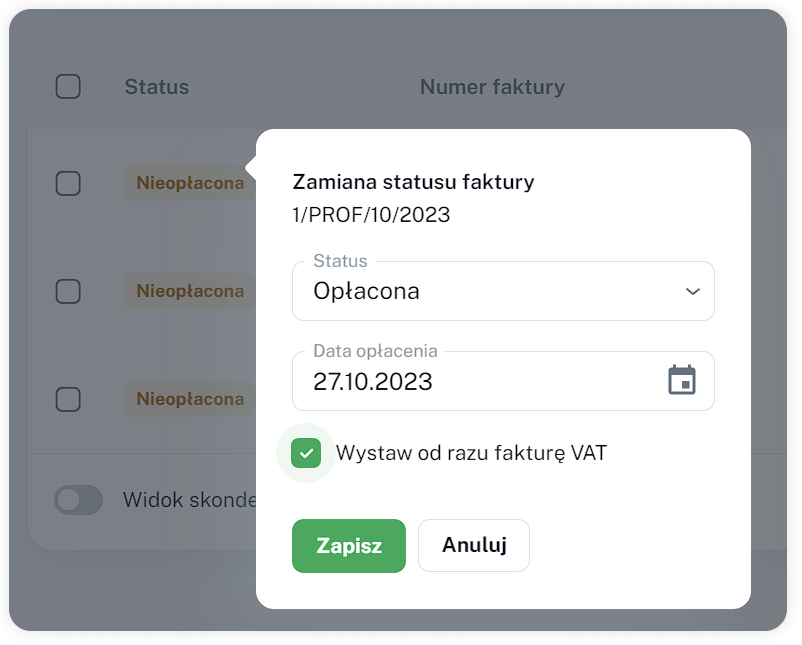Click invoice number 1/PROF/10/2023 in dialog
This screenshot has width=802, height=645.
coord(371,214)
